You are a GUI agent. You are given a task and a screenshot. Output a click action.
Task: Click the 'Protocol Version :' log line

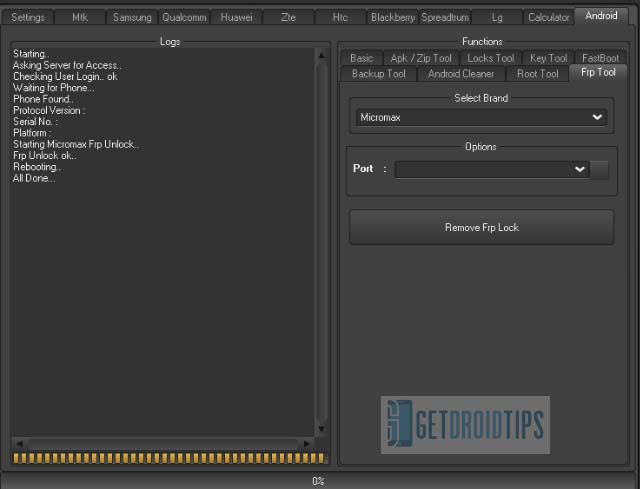[49, 110]
